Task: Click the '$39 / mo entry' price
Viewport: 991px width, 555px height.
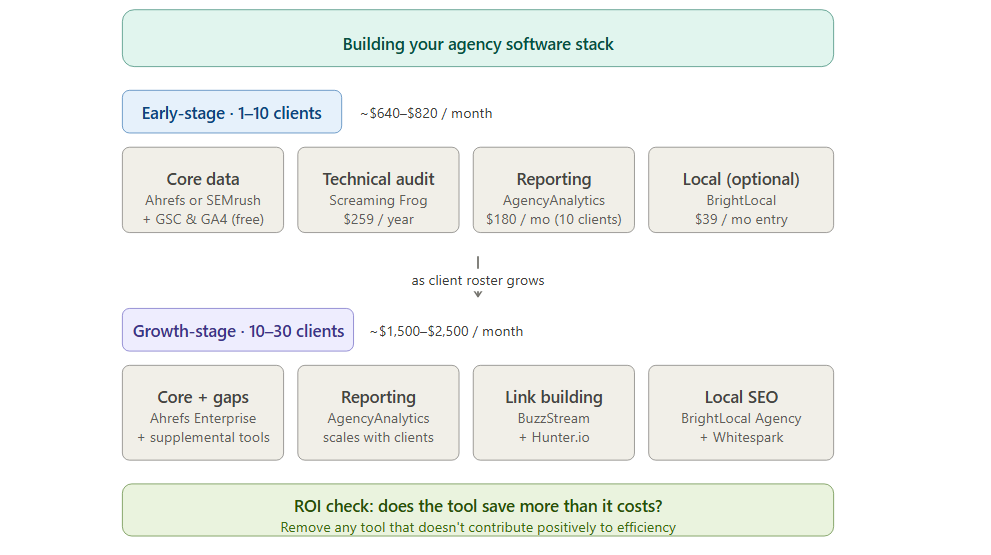Action: tap(741, 219)
